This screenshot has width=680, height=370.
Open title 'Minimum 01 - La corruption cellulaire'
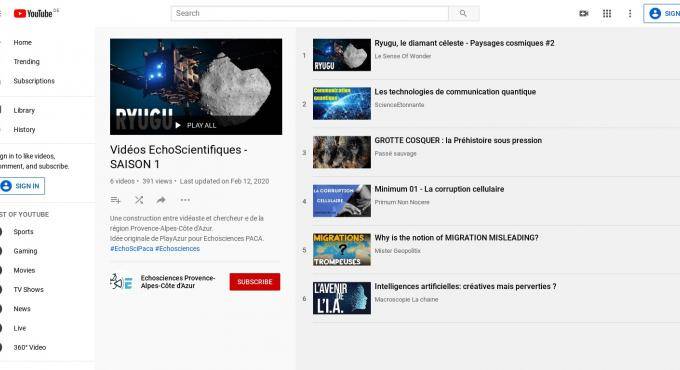point(439,189)
